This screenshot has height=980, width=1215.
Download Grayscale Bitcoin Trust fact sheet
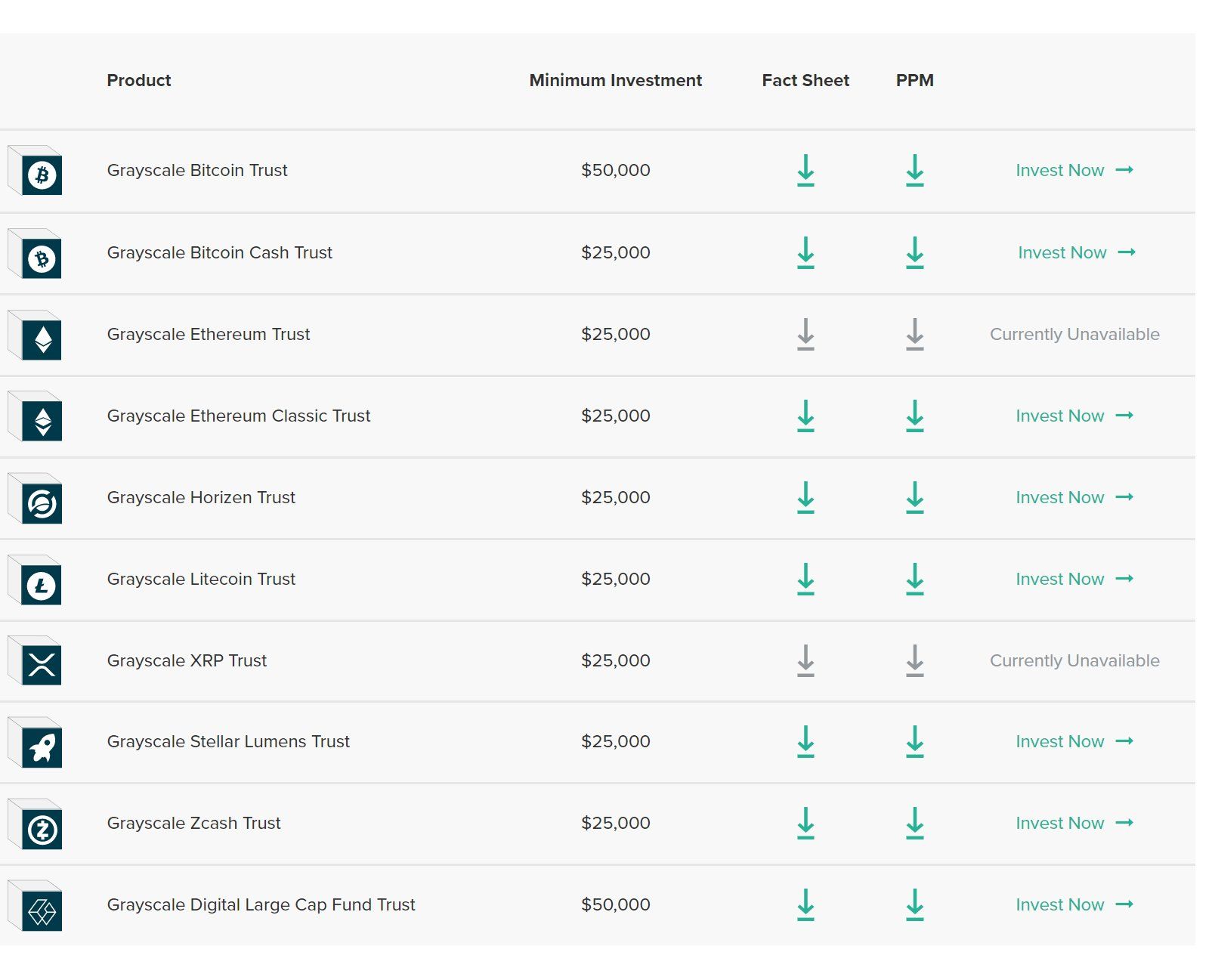point(805,170)
